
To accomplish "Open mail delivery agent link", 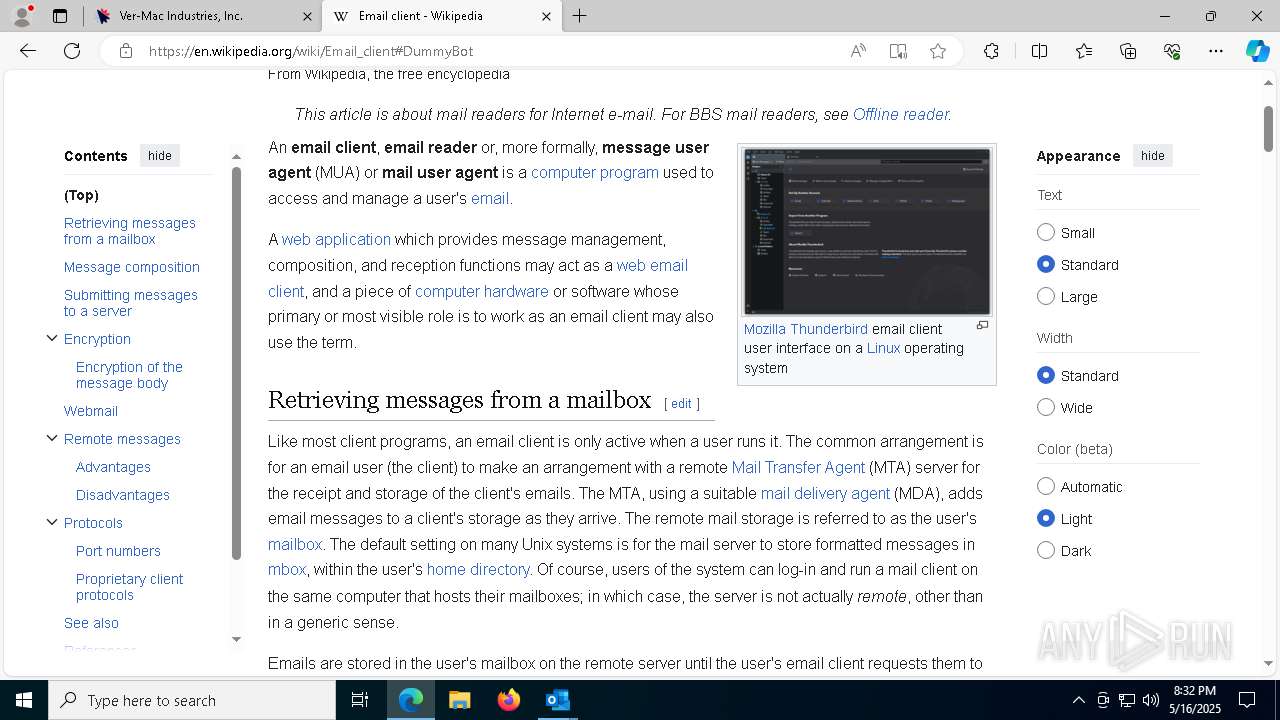I will [825, 493].
